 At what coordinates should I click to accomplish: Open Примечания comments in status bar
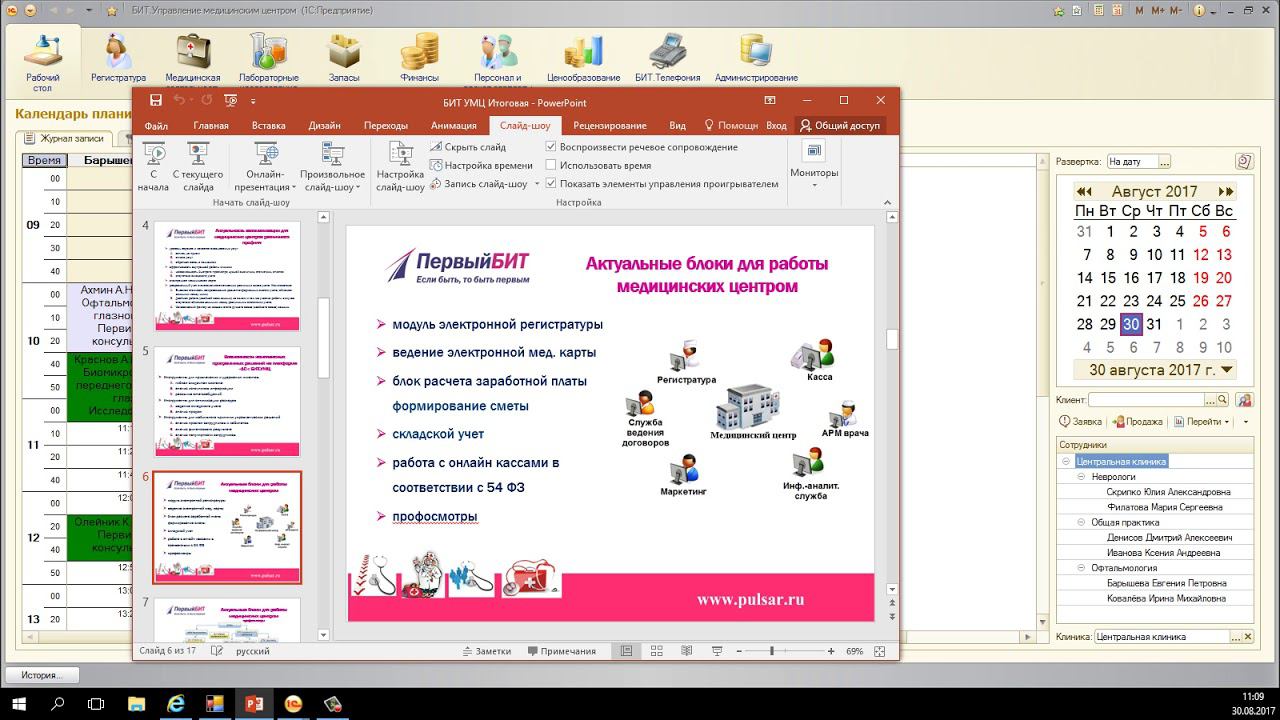click(x=561, y=651)
